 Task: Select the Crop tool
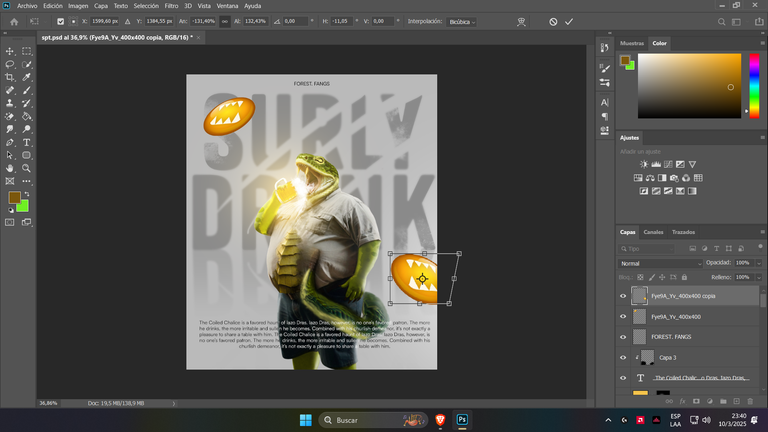(10, 77)
